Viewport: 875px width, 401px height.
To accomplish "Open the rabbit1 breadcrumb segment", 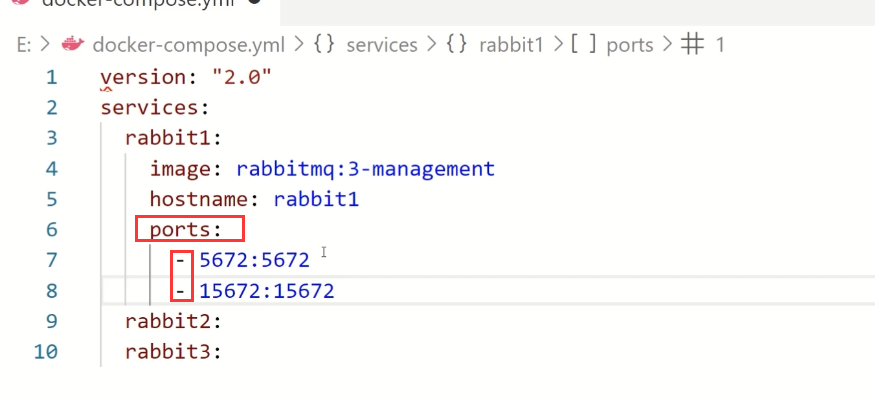I will (x=511, y=45).
